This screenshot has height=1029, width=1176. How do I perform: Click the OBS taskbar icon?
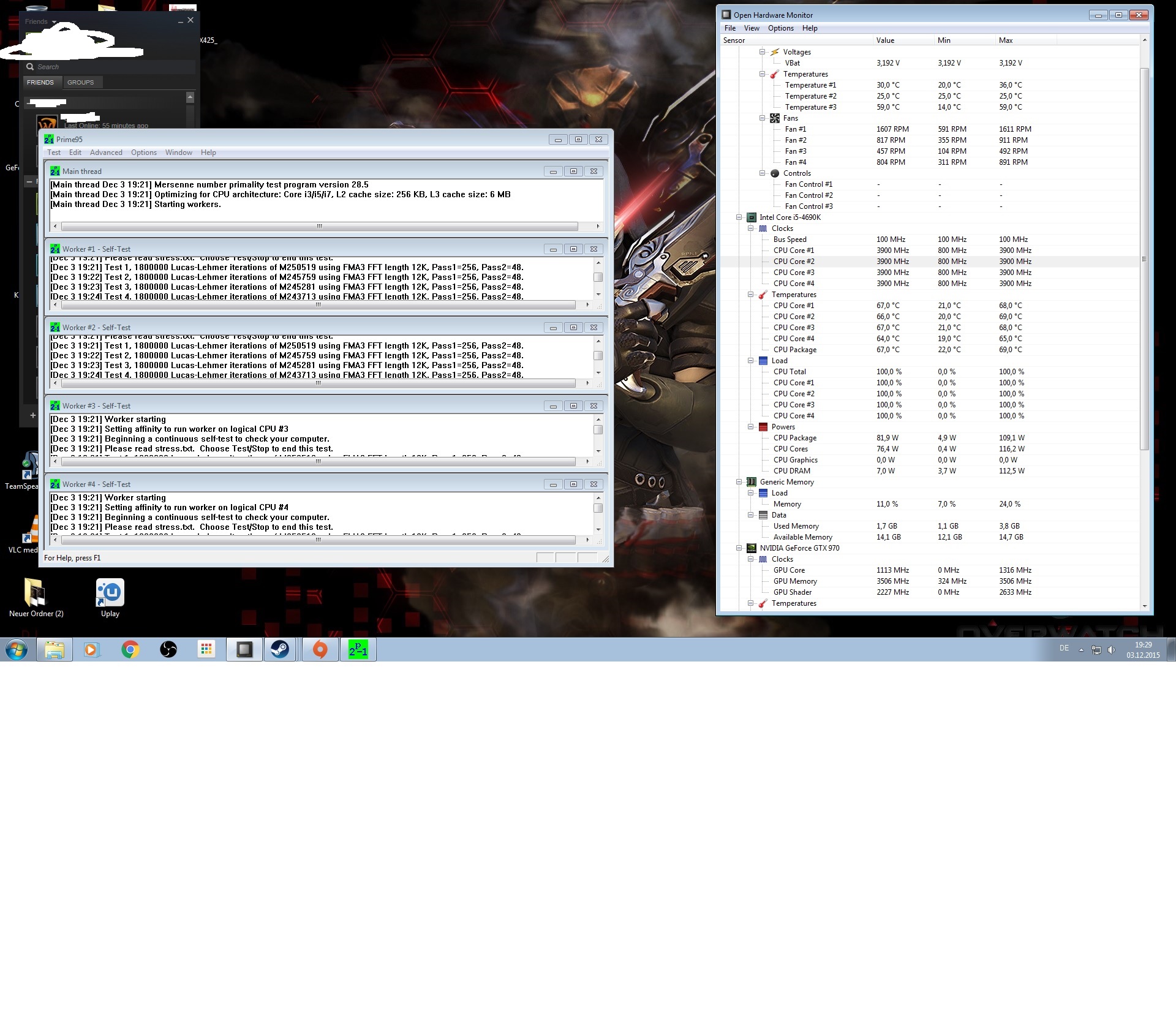coord(168,649)
